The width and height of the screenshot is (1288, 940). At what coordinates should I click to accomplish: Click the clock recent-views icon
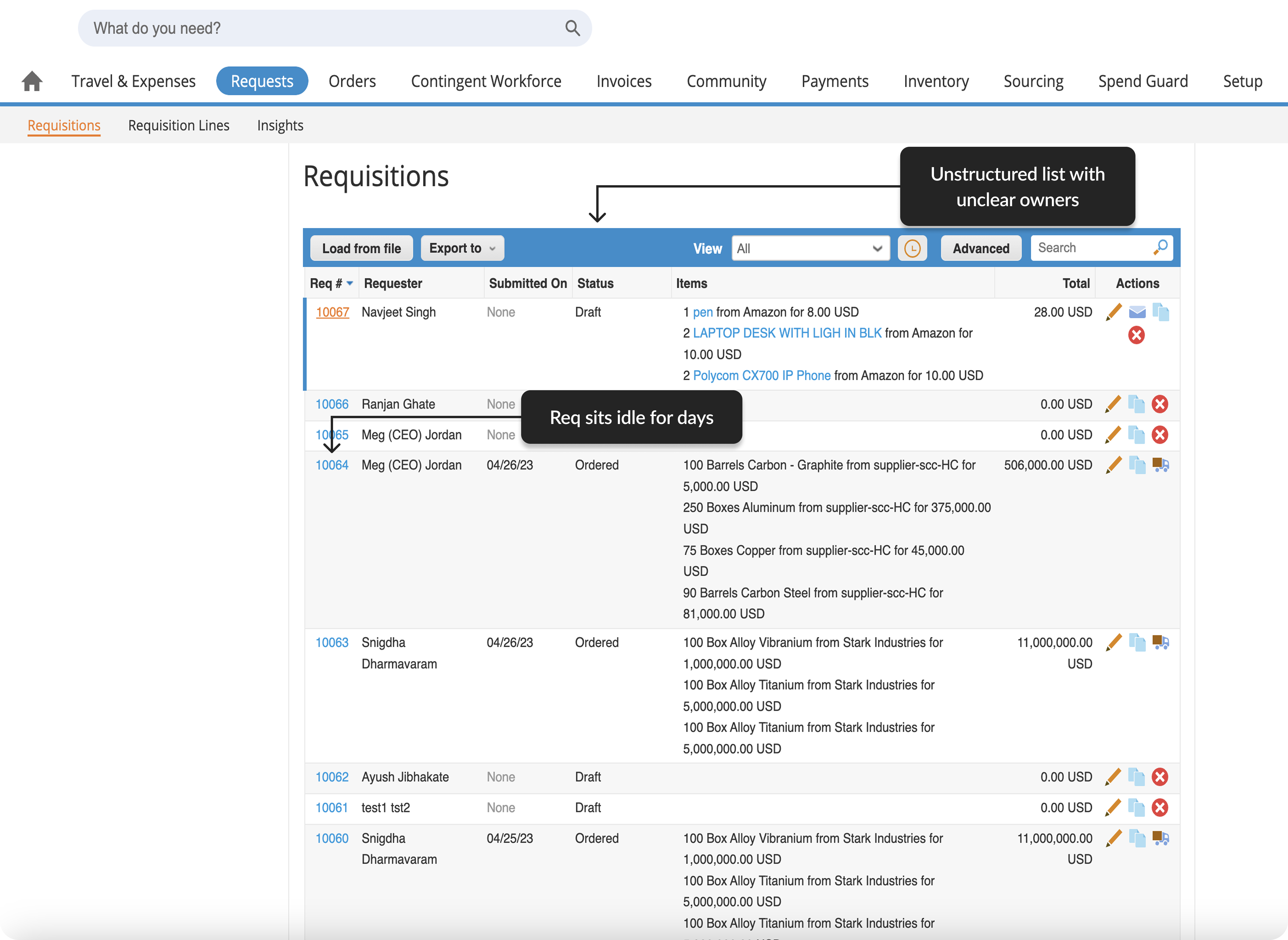pyautogui.click(x=912, y=249)
